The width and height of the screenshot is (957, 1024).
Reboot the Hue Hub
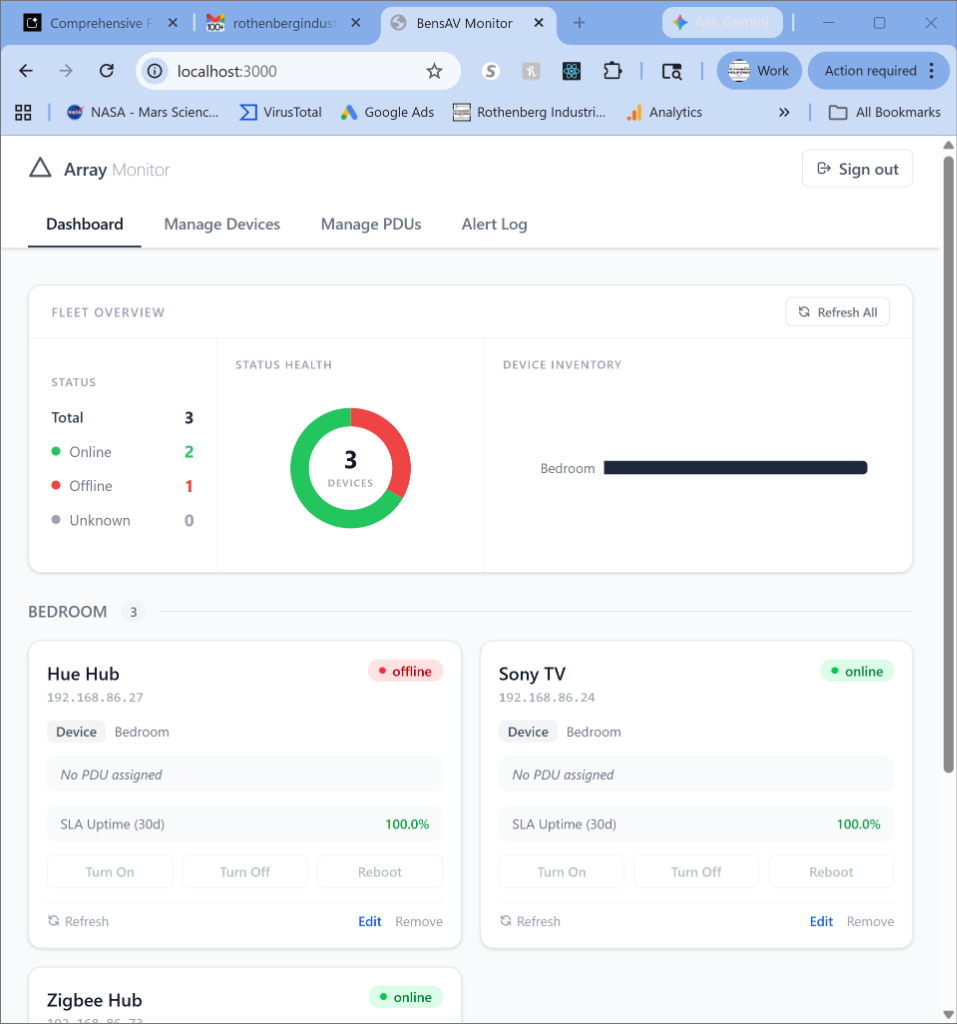pos(380,872)
